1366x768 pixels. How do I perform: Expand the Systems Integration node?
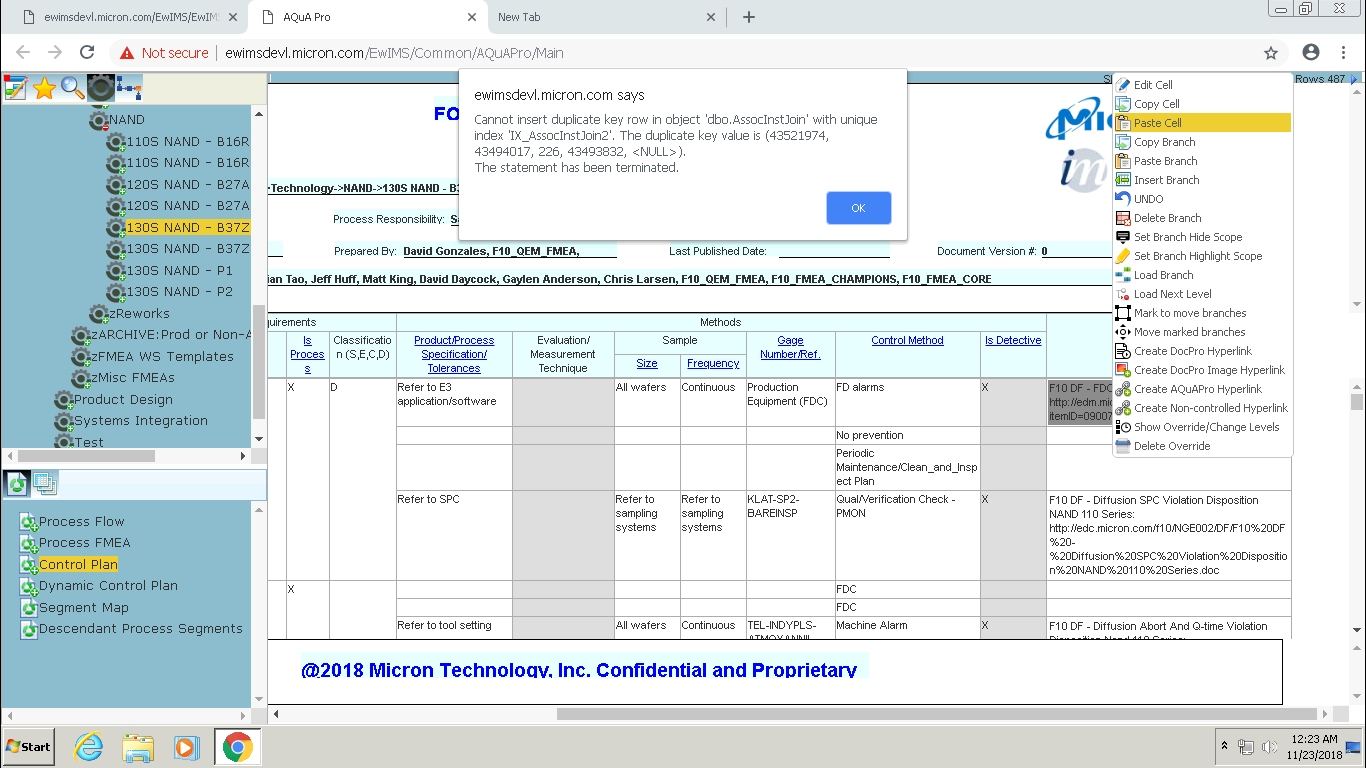click(64, 421)
